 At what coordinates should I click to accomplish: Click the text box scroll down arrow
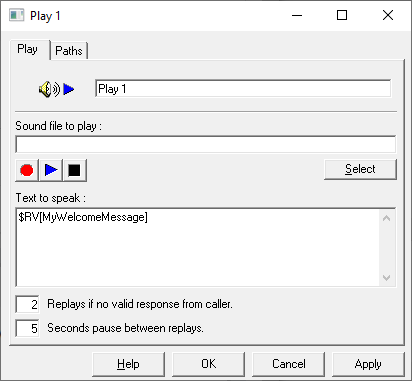[387, 277]
